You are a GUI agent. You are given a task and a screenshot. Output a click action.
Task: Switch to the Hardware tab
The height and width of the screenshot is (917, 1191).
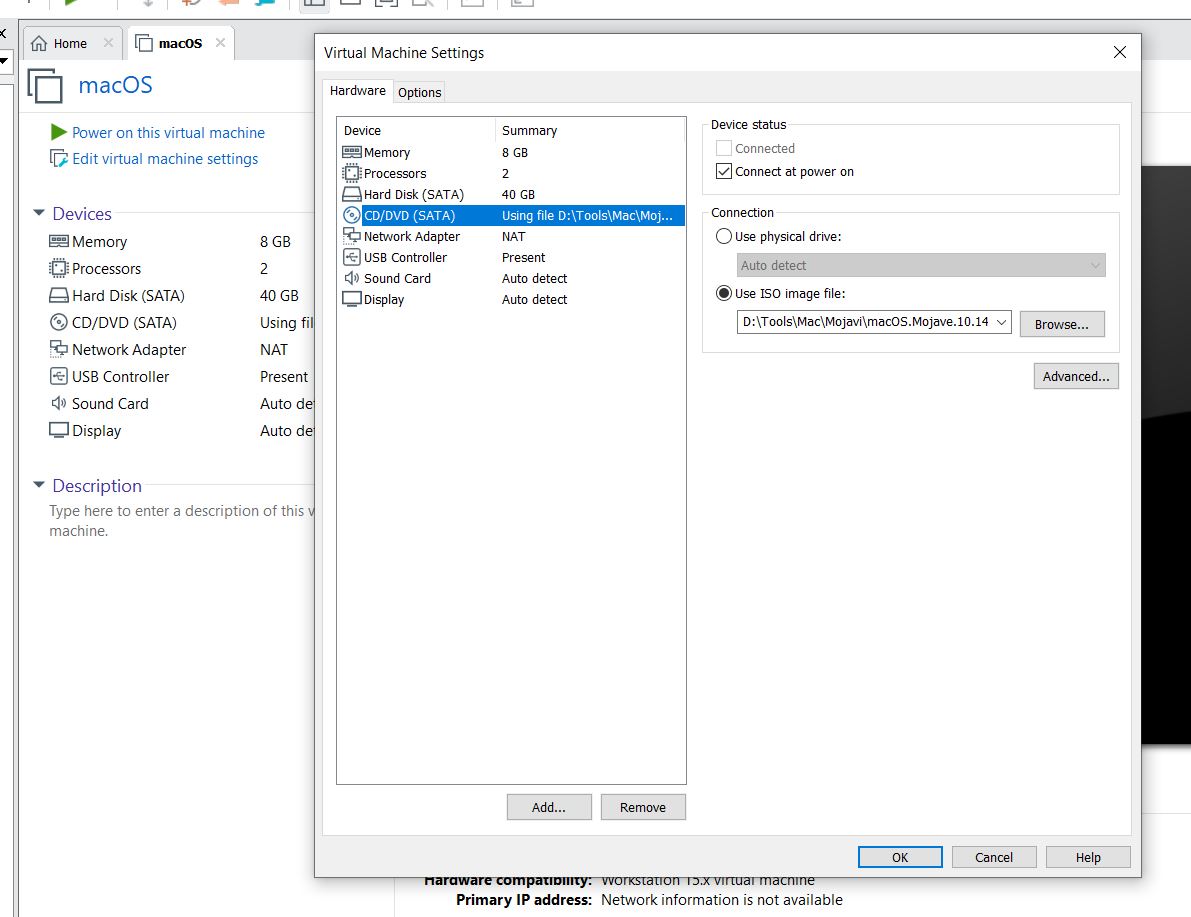pyautogui.click(x=358, y=90)
